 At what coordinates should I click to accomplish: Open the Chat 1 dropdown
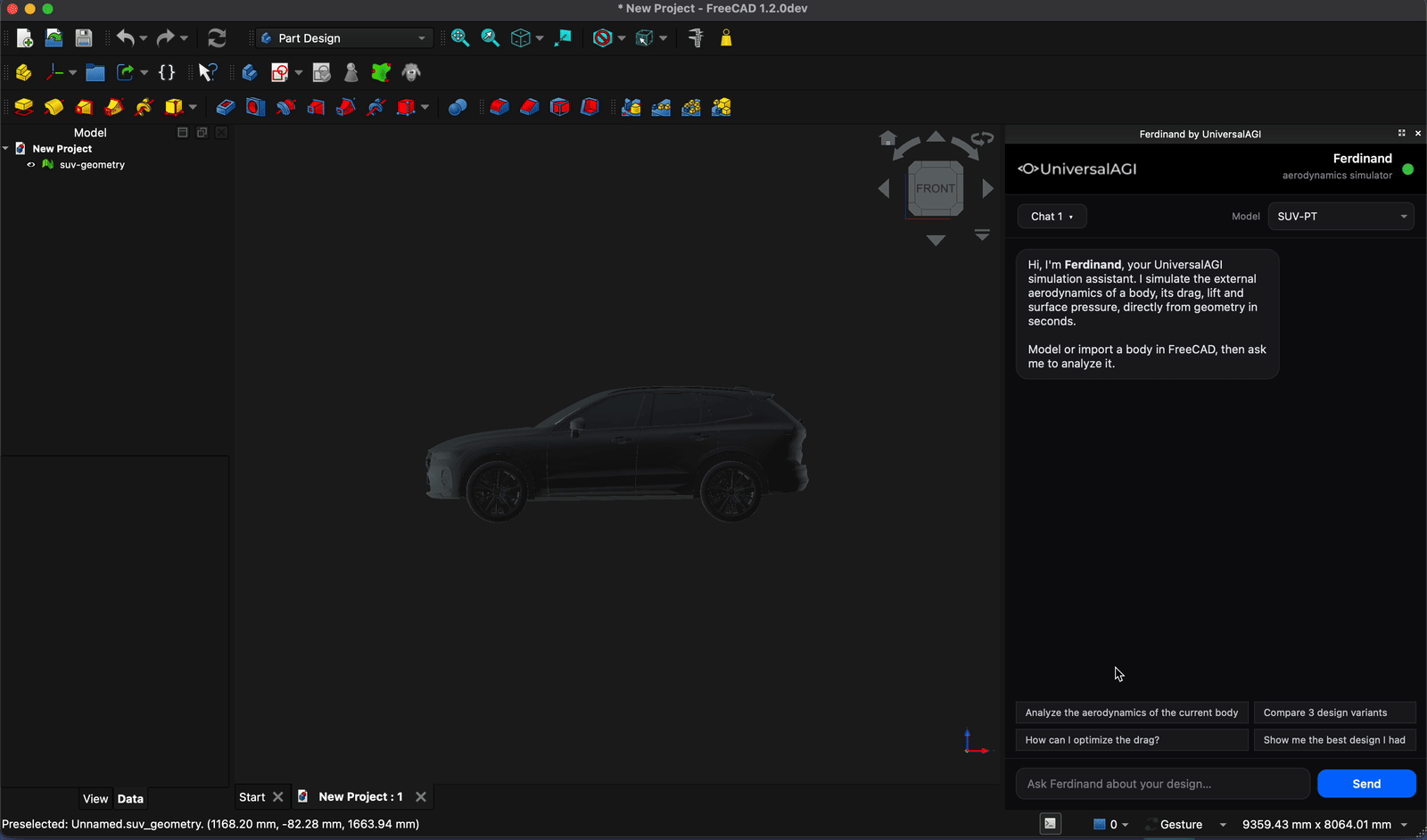click(1052, 217)
